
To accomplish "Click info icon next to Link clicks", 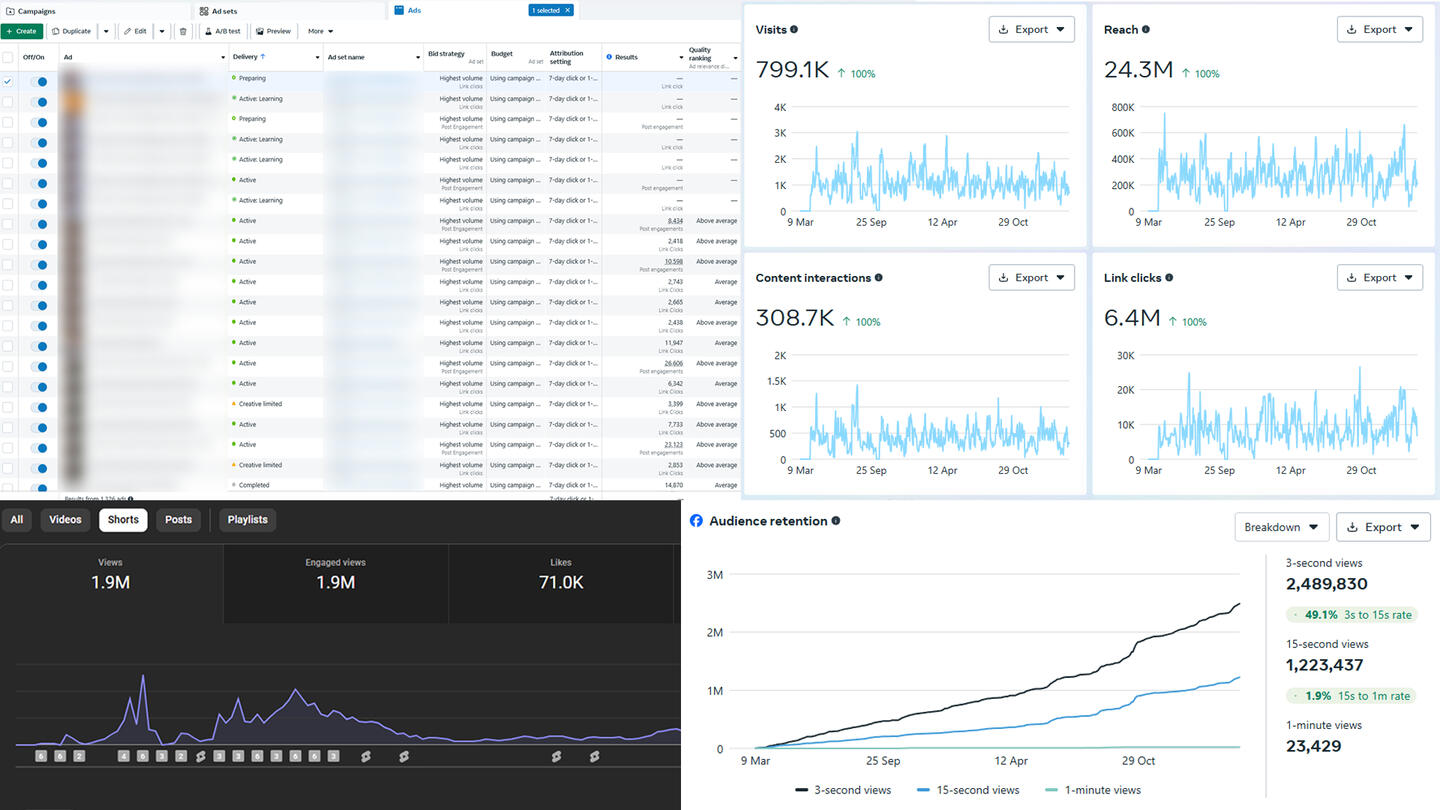I will 1169,278.
